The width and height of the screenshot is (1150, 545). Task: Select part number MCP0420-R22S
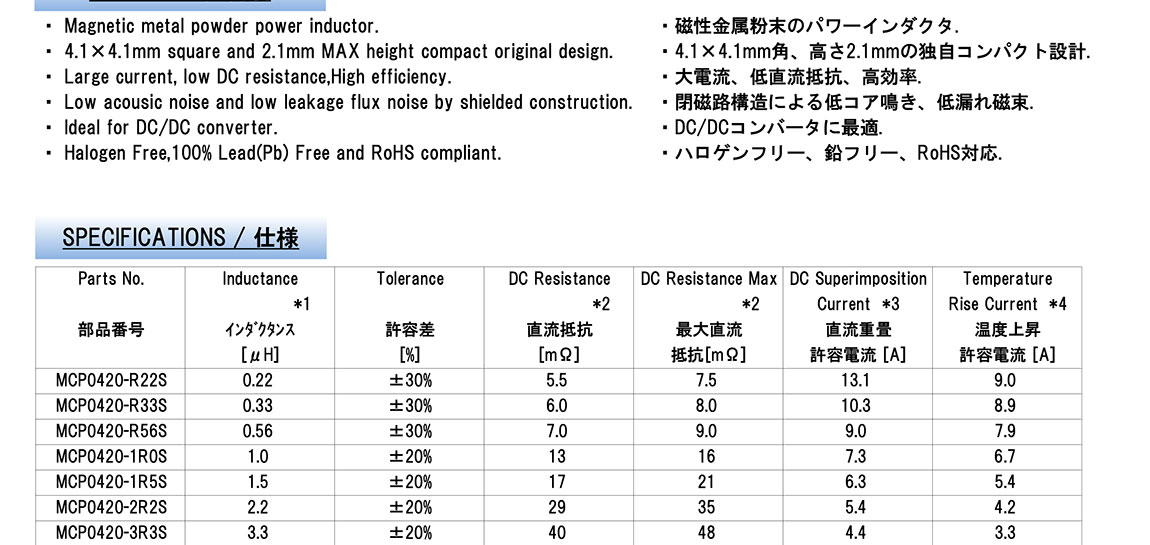click(111, 380)
